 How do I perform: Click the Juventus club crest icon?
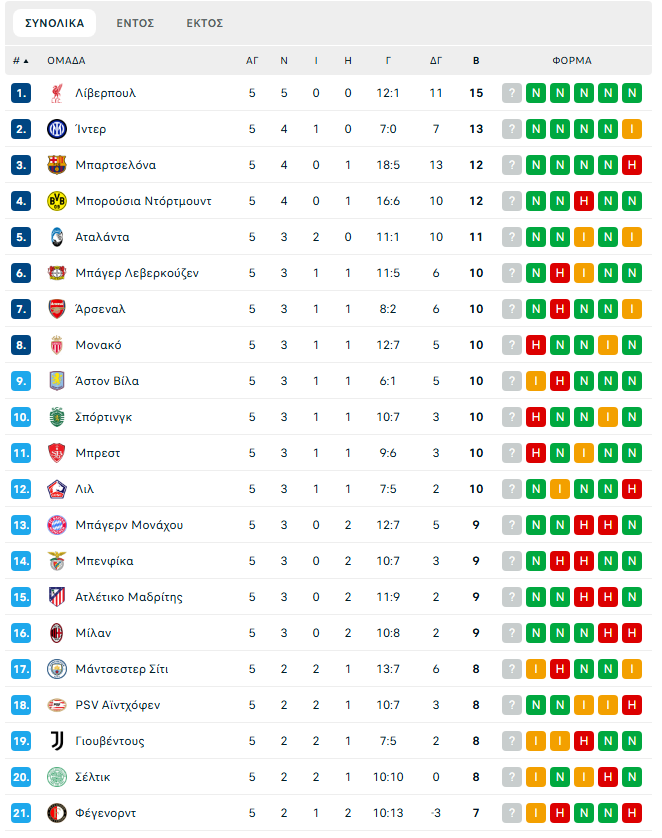56,741
